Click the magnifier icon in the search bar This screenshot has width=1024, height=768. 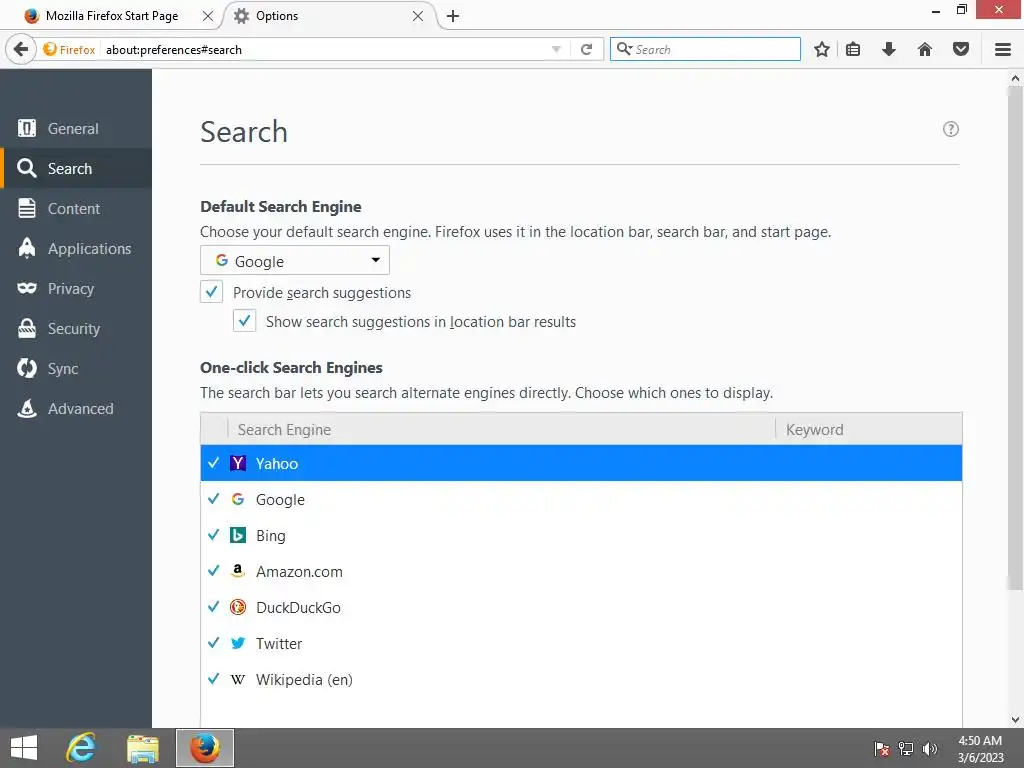pos(624,49)
